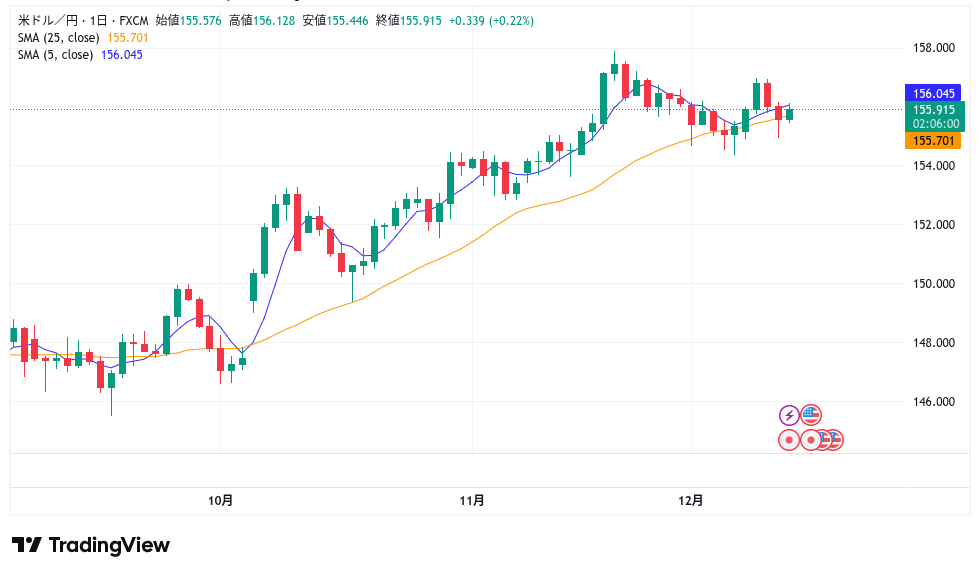This screenshot has width=980, height=575.
Task: Open the purple lightning bolt event marker
Action: (x=789, y=415)
